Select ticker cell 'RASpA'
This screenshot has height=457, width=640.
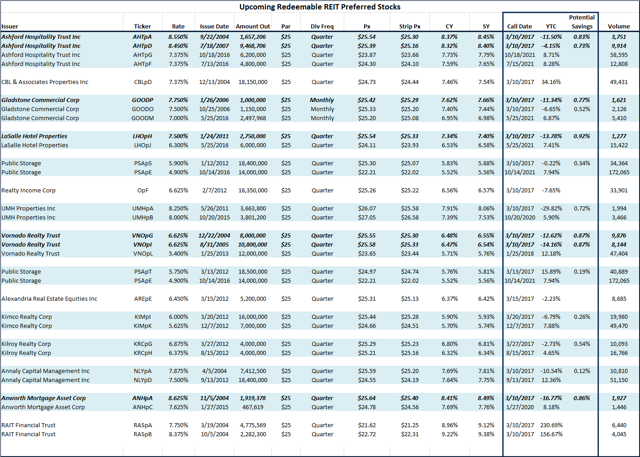pyautogui.click(x=142, y=425)
